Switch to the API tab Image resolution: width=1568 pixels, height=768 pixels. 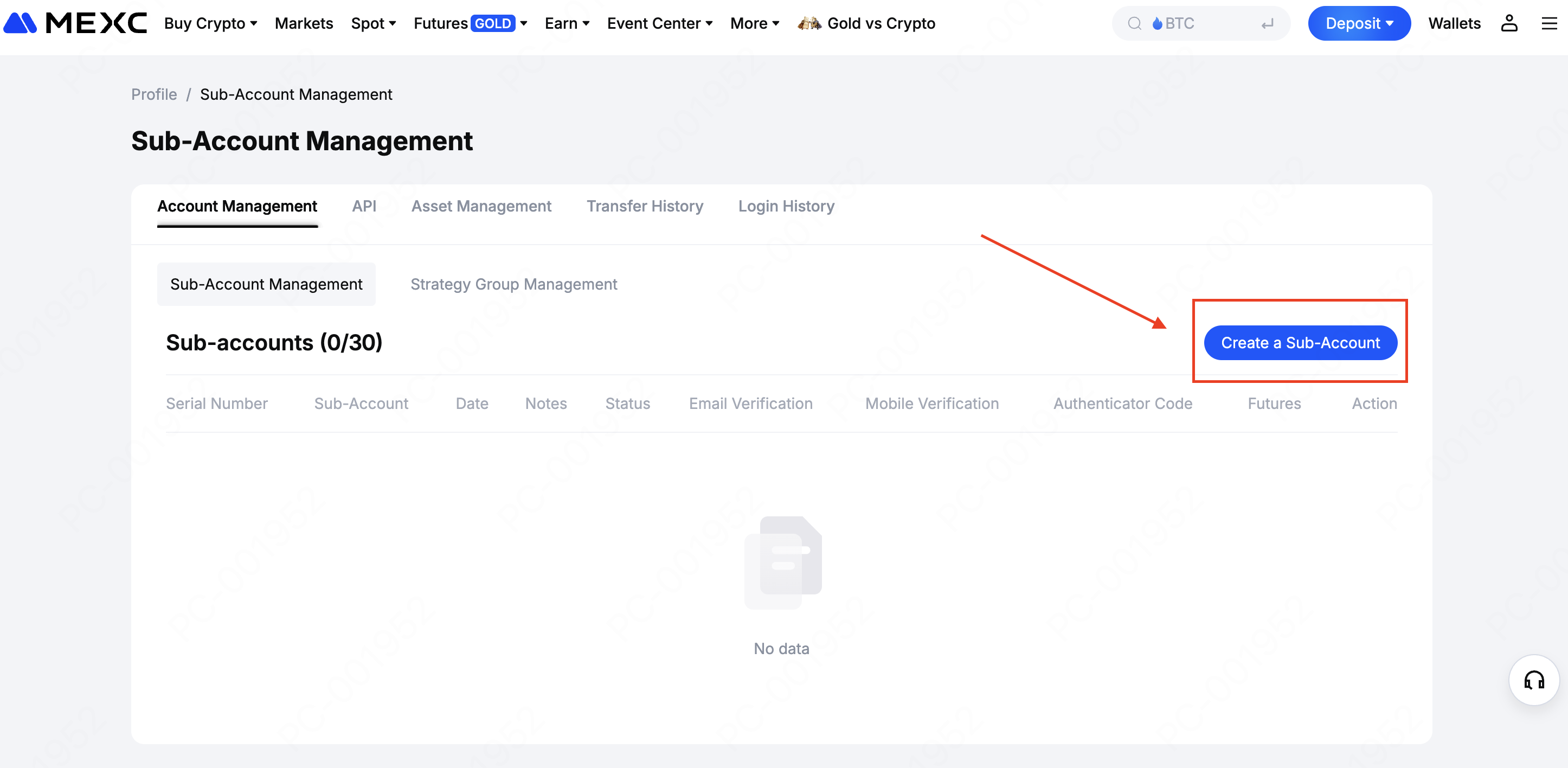tap(364, 206)
